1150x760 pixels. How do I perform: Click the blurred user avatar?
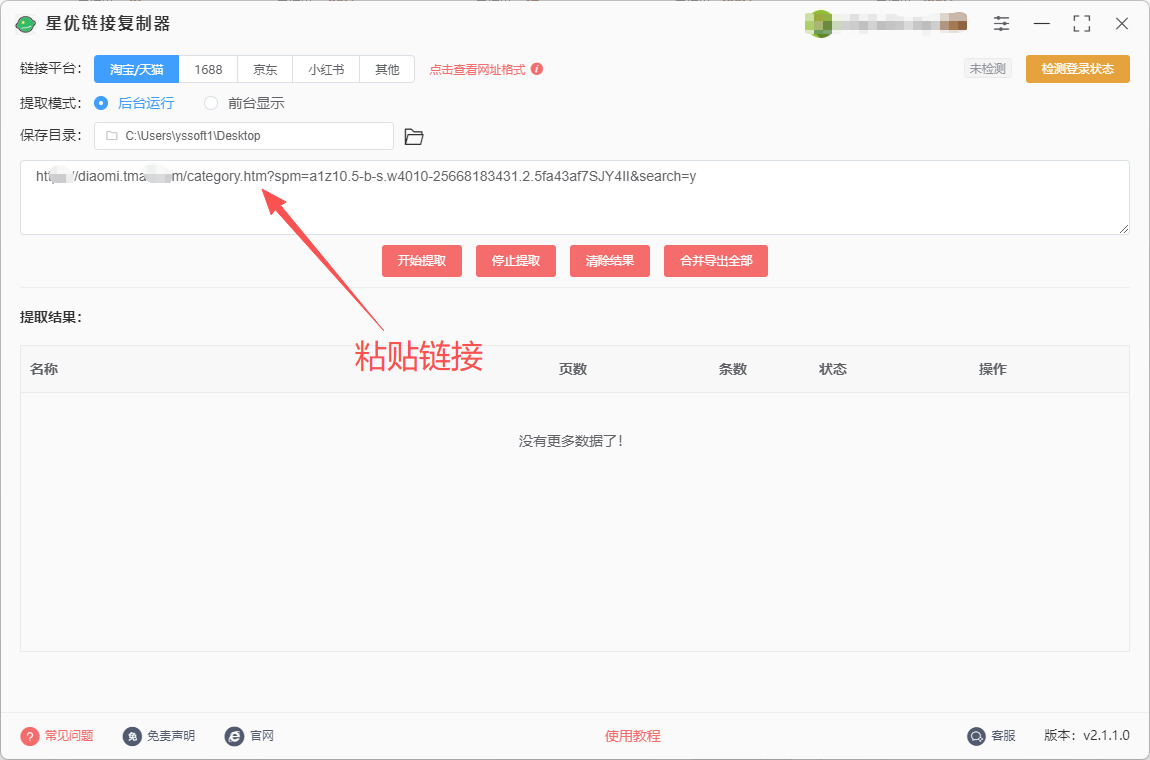(819, 24)
